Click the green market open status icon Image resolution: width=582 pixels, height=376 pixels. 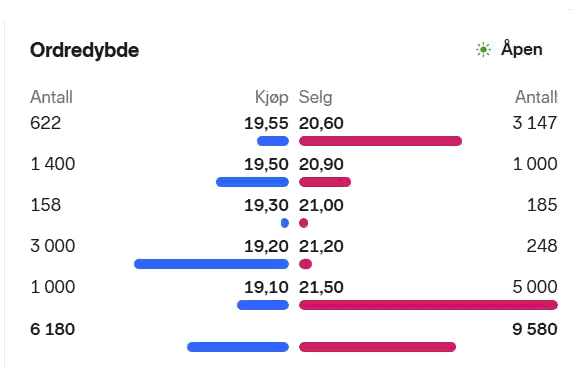click(483, 49)
